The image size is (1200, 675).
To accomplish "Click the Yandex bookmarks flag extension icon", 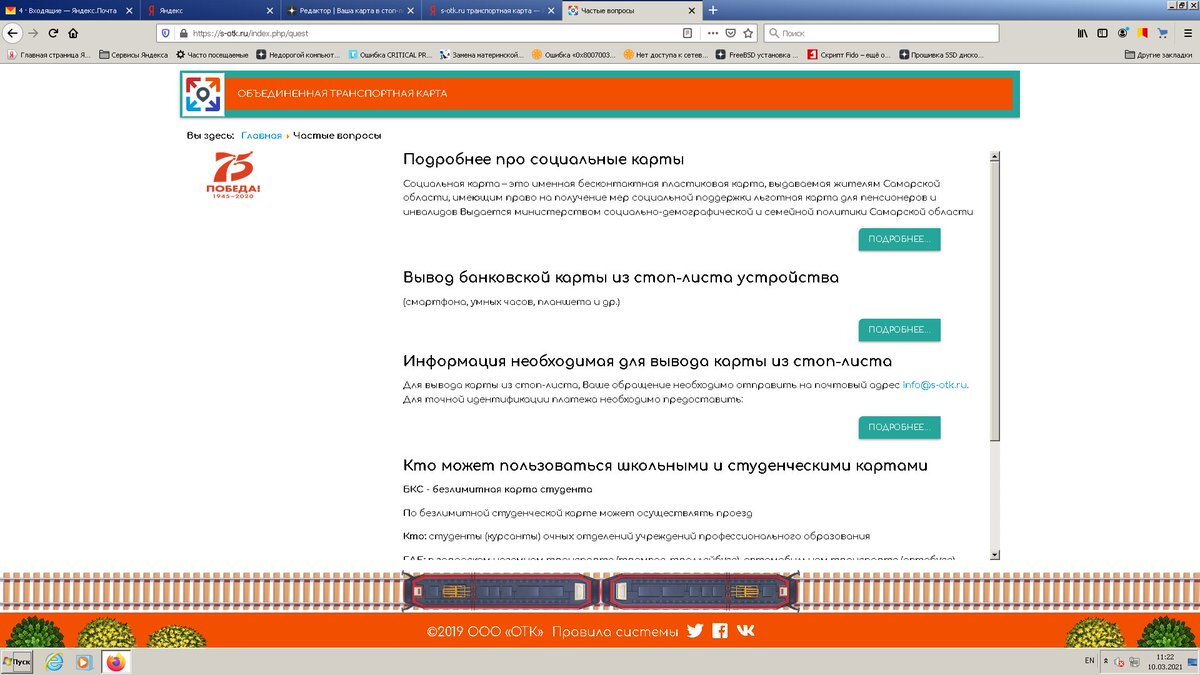I will point(1140,32).
